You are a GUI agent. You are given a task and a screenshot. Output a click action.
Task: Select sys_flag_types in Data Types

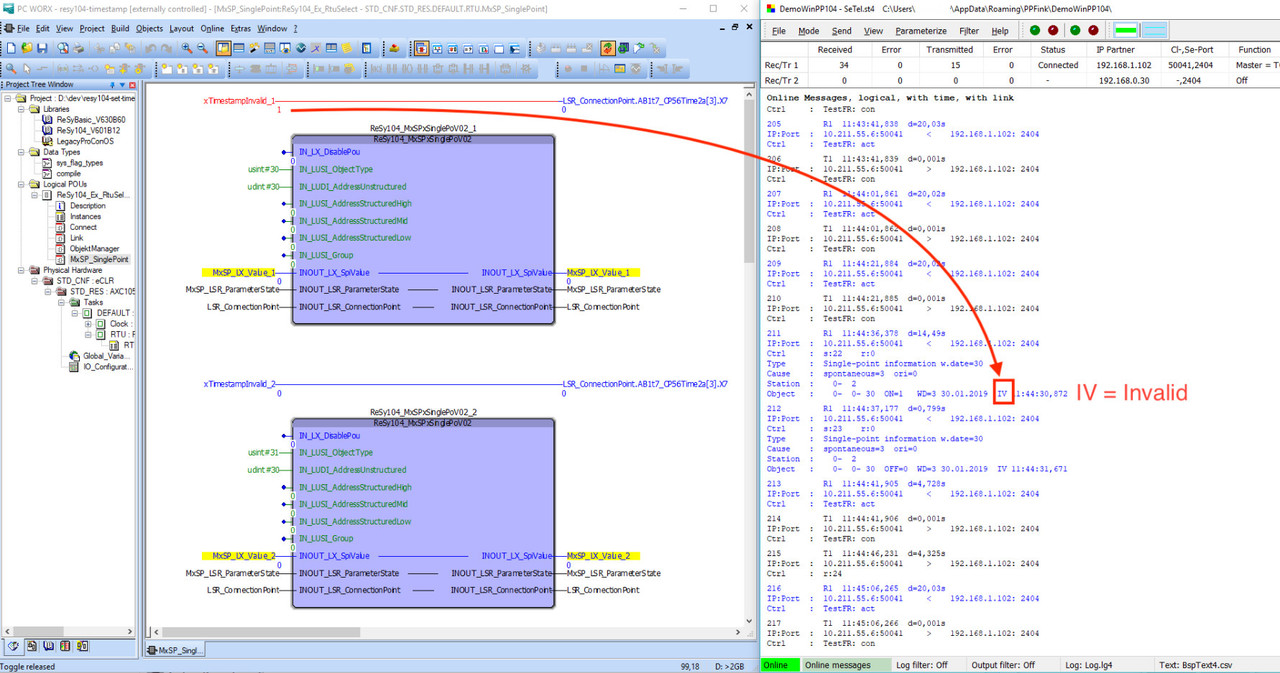[79, 162]
